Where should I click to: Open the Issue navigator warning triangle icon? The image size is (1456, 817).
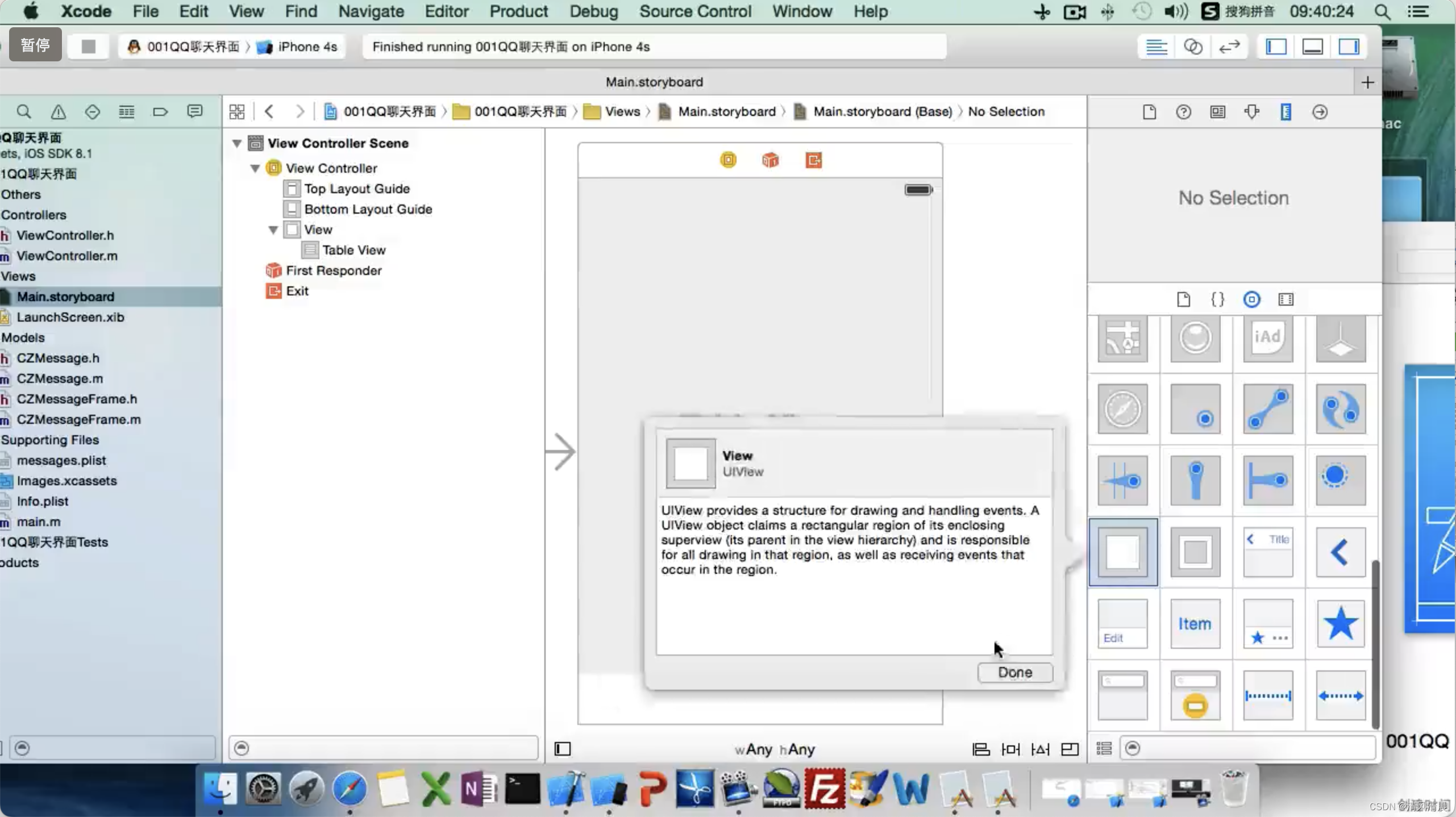click(x=58, y=112)
